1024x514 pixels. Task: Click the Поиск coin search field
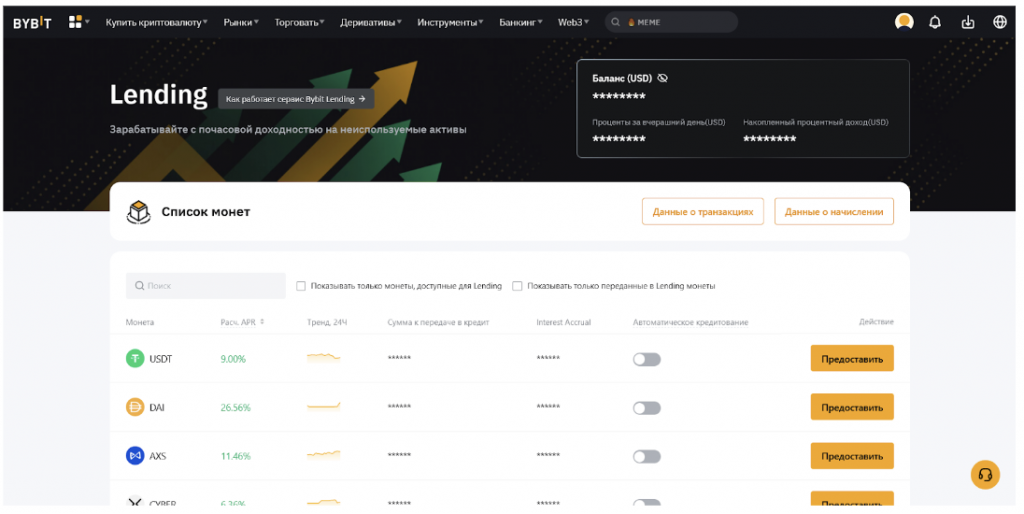pyautogui.click(x=205, y=286)
